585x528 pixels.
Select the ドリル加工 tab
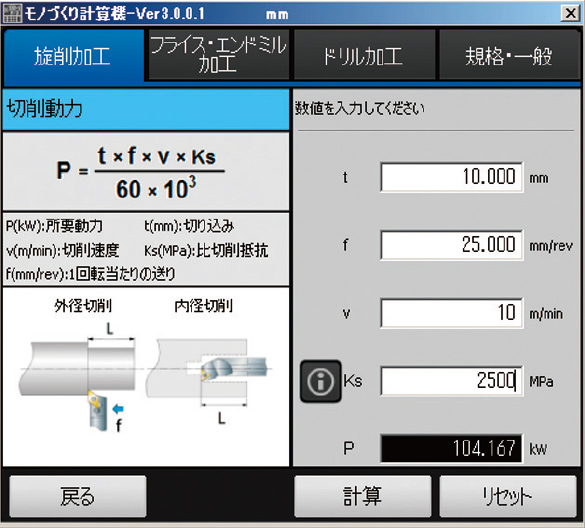[364, 55]
